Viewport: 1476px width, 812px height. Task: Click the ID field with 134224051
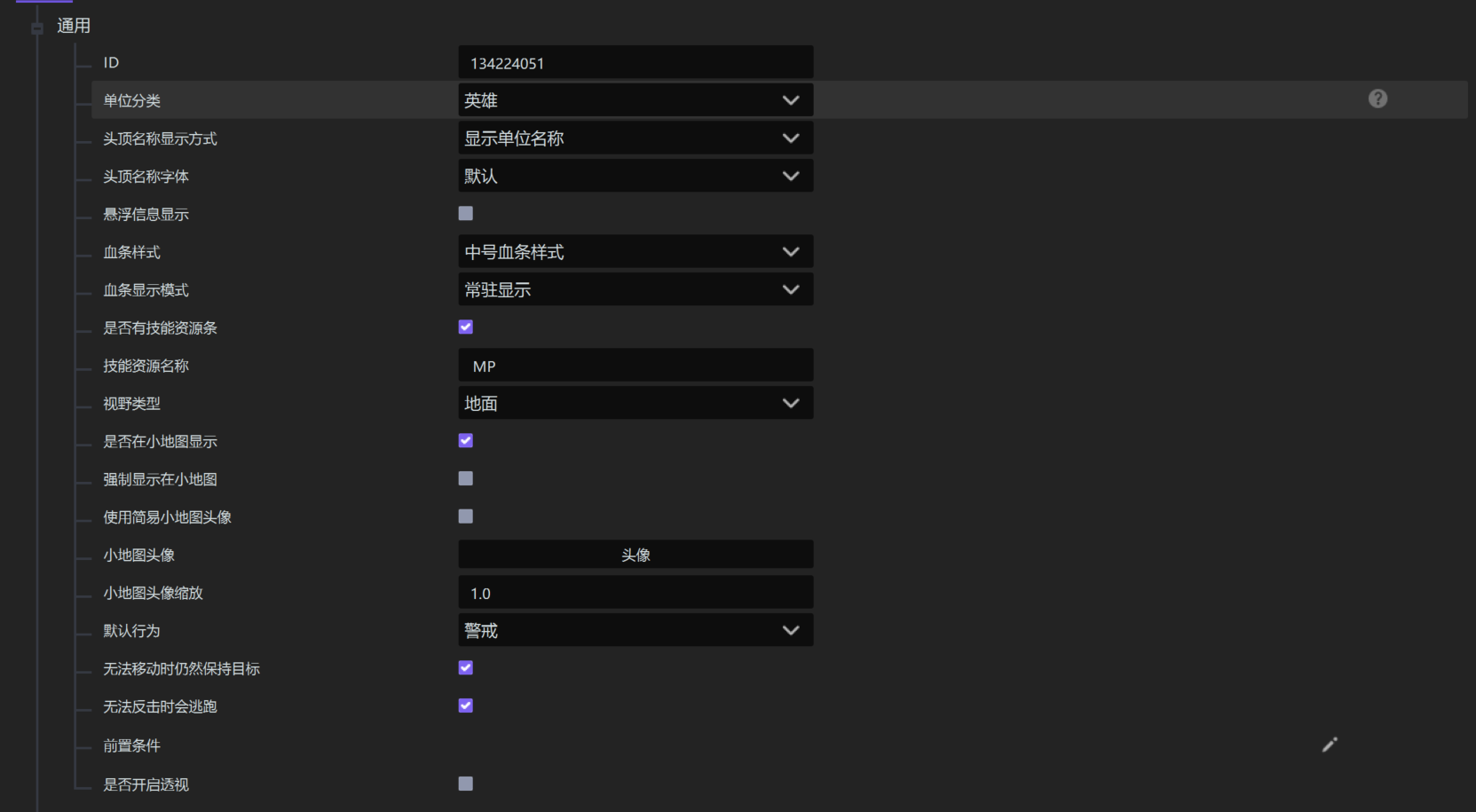635,63
